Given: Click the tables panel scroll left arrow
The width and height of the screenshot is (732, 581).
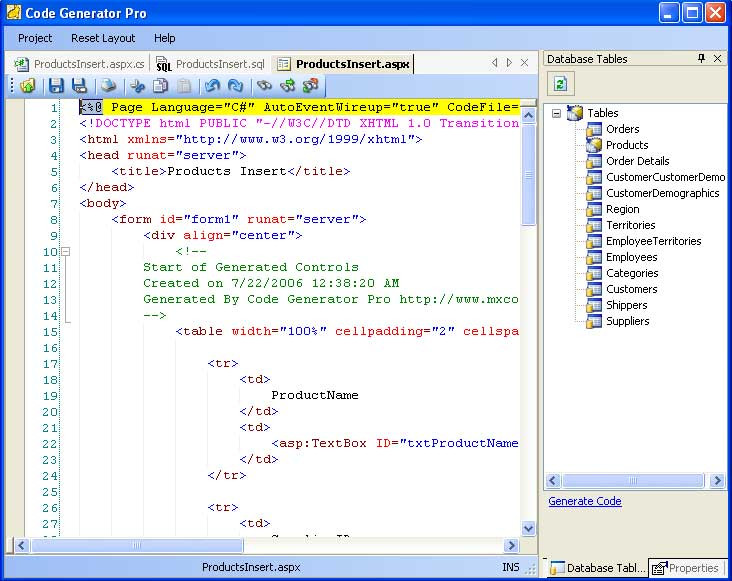Looking at the screenshot, I should coord(554,480).
